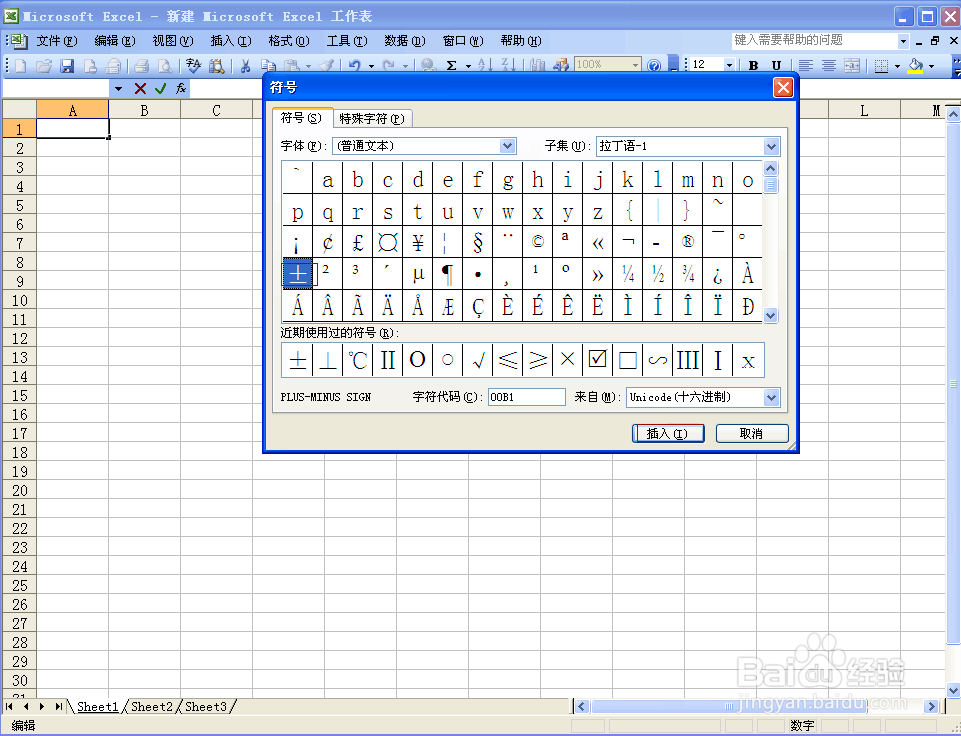The height and width of the screenshot is (736, 961).
Task: Click the Borders grid icon
Action: click(881, 66)
